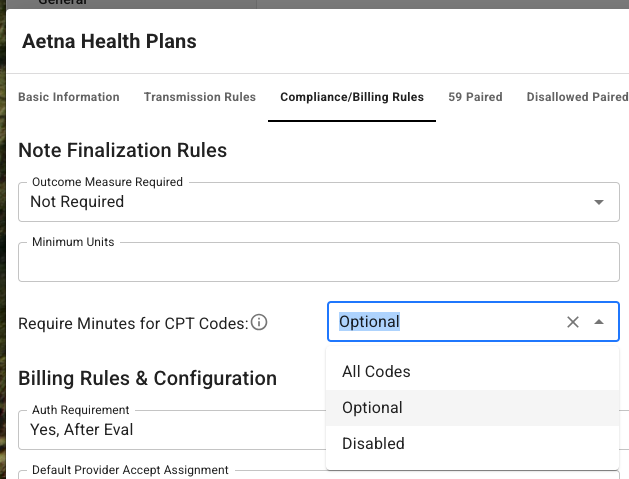
Task: Click the Aetna Health Plans title
Action: (110, 41)
